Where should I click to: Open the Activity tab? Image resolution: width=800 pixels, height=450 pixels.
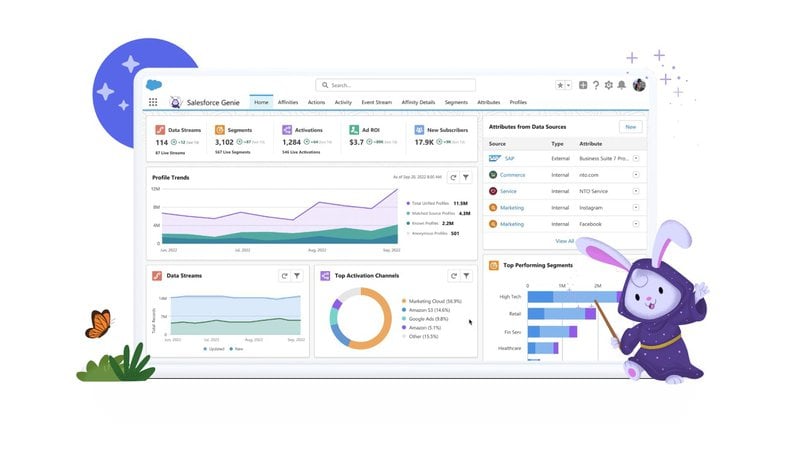point(343,102)
